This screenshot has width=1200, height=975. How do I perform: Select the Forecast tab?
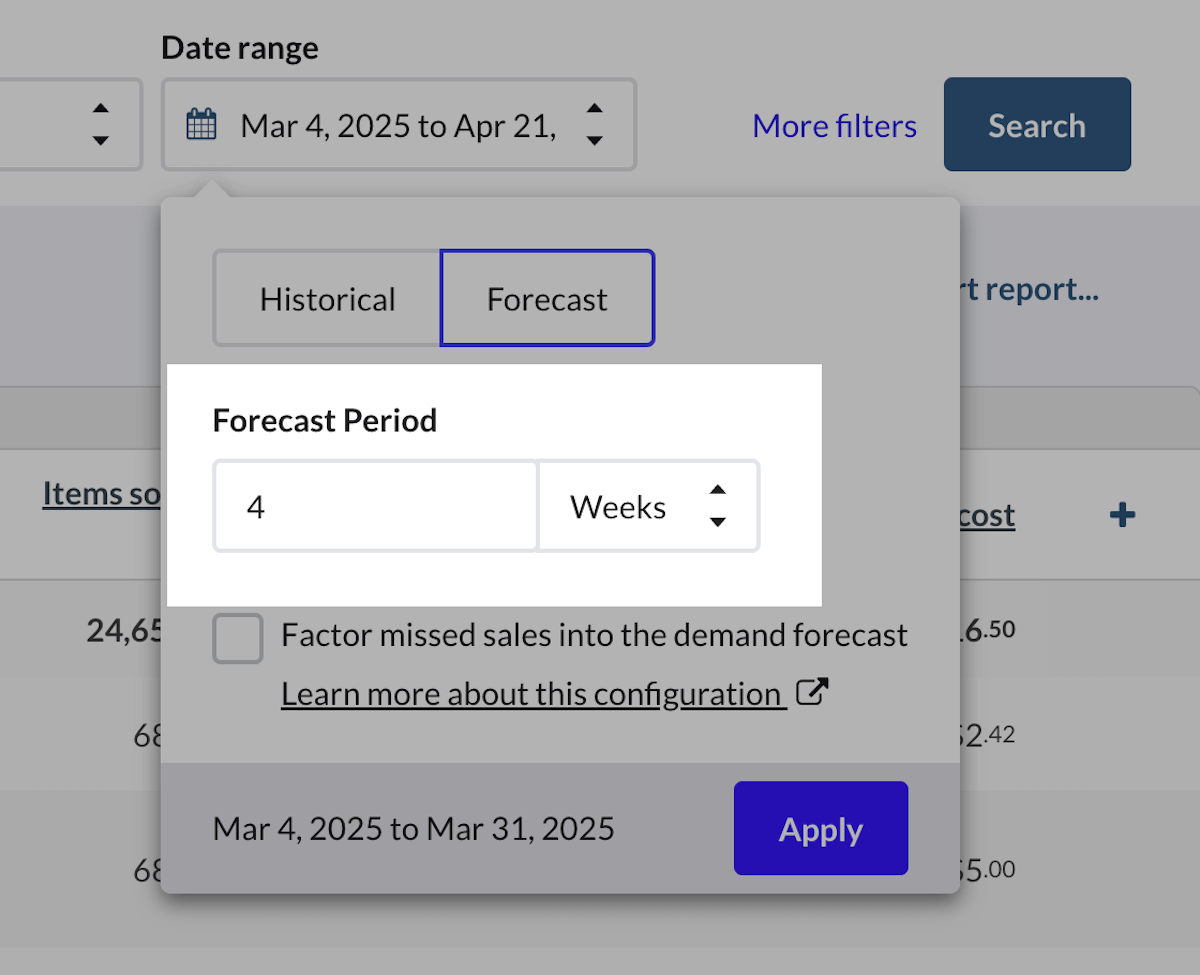point(547,299)
